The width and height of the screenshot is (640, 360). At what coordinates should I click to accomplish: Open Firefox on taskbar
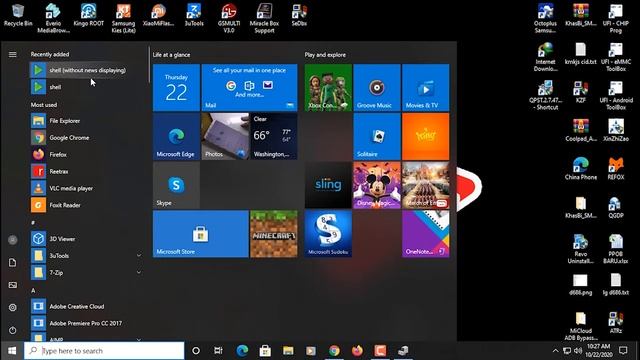pos(357,351)
